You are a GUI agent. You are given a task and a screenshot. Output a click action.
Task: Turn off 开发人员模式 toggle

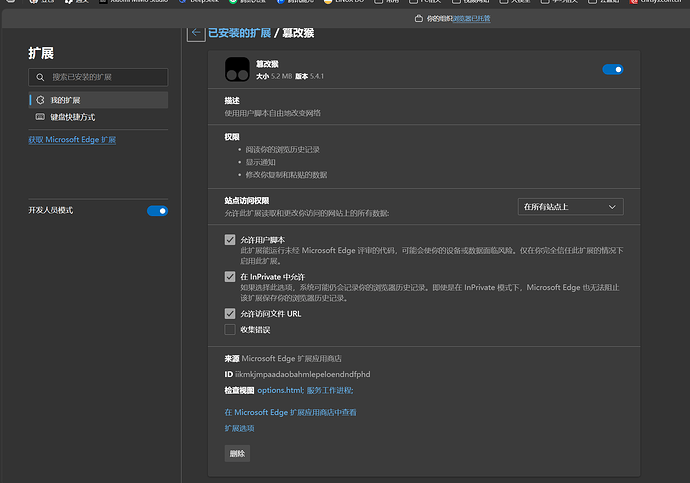157,211
